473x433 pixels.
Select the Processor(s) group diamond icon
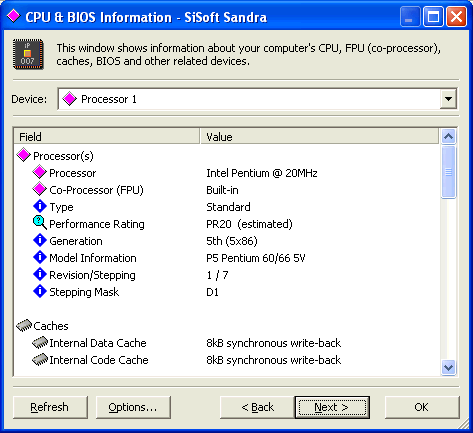point(24,155)
